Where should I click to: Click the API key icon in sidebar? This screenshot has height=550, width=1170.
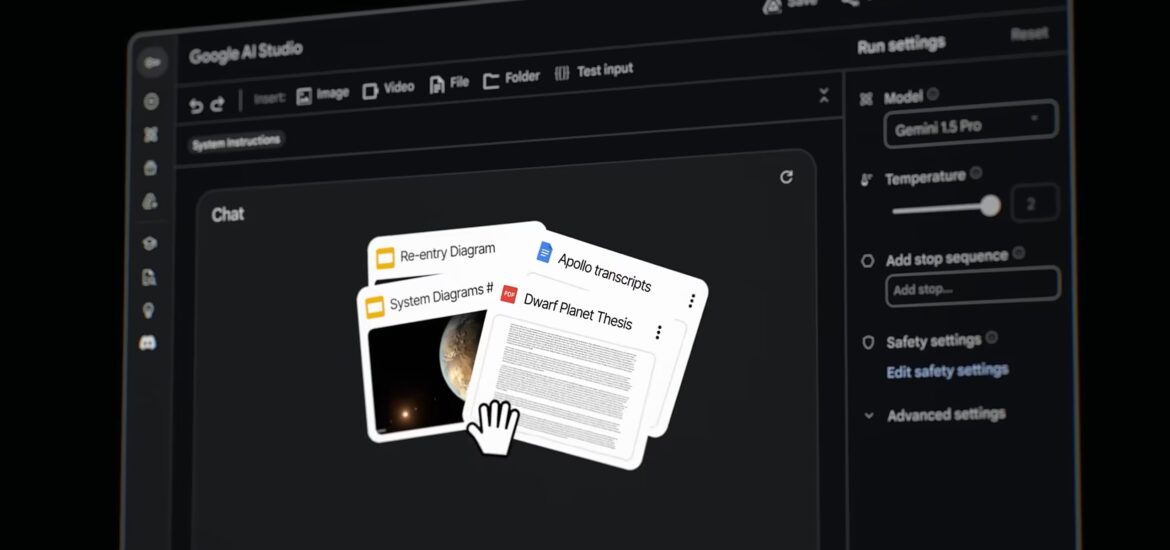pos(153,63)
